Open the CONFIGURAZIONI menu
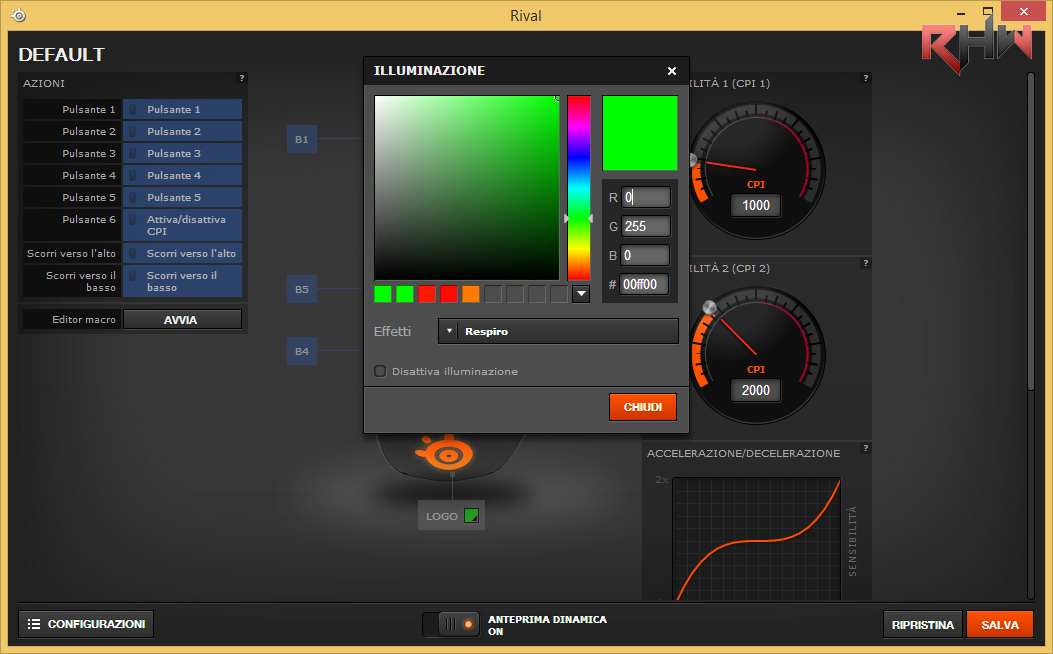Screen dimensions: 1053x654 point(86,624)
